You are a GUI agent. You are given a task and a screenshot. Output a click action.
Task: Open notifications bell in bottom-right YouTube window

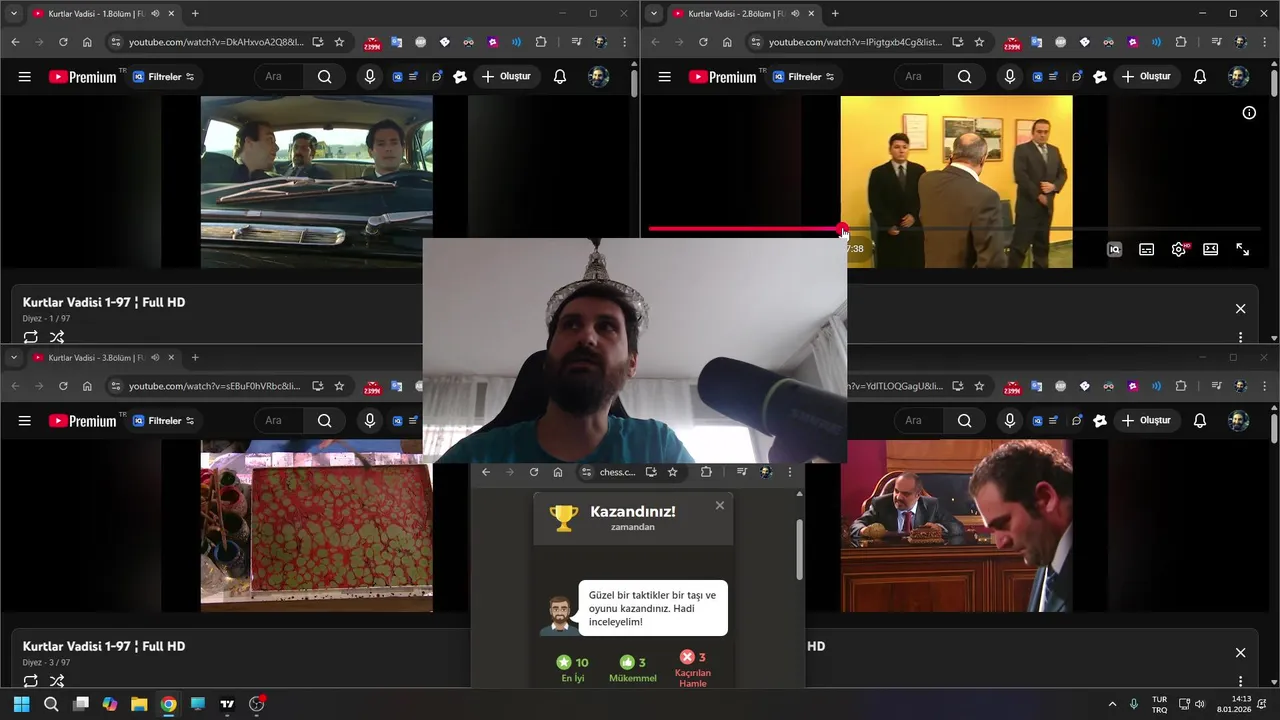pyautogui.click(x=1200, y=421)
